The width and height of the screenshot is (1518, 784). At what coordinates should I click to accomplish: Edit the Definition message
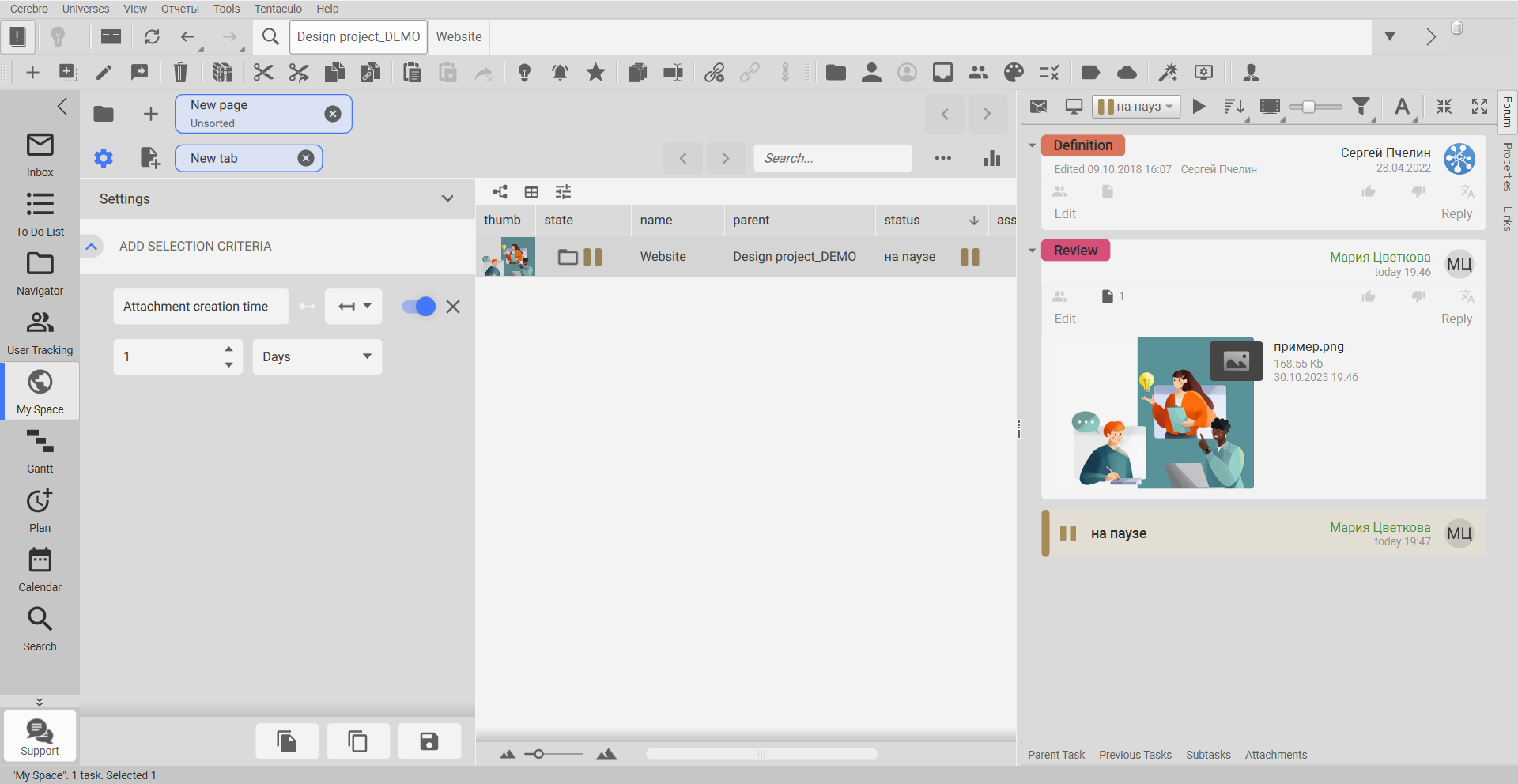1065,213
